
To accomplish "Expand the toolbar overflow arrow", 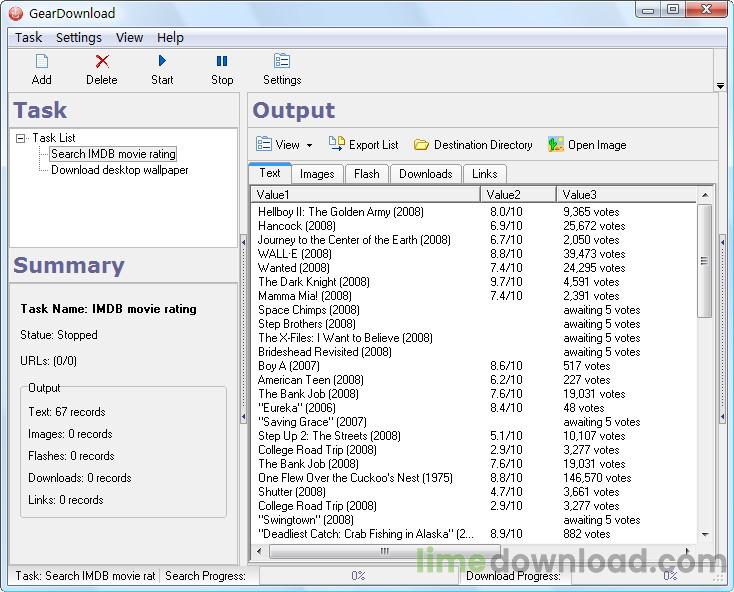I will tap(720, 86).
